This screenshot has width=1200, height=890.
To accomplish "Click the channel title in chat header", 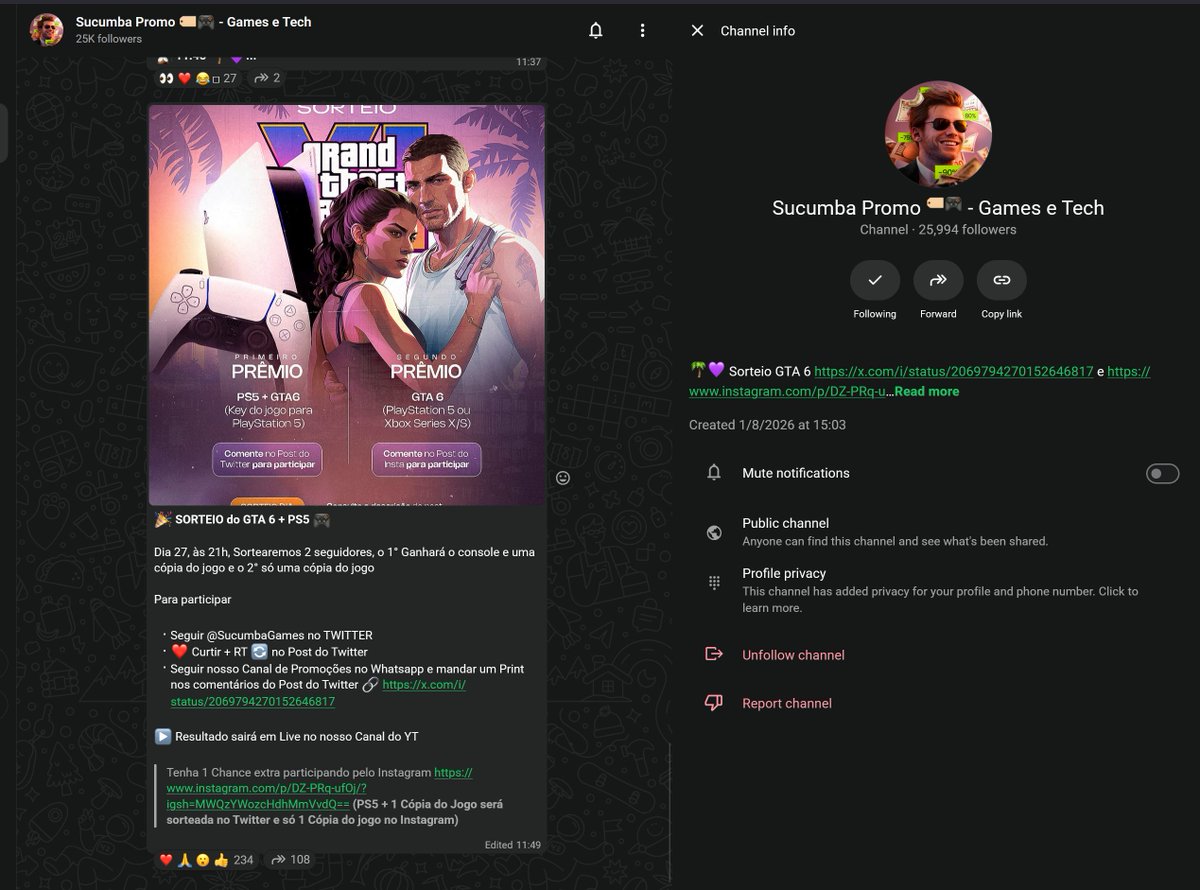I will pos(194,21).
